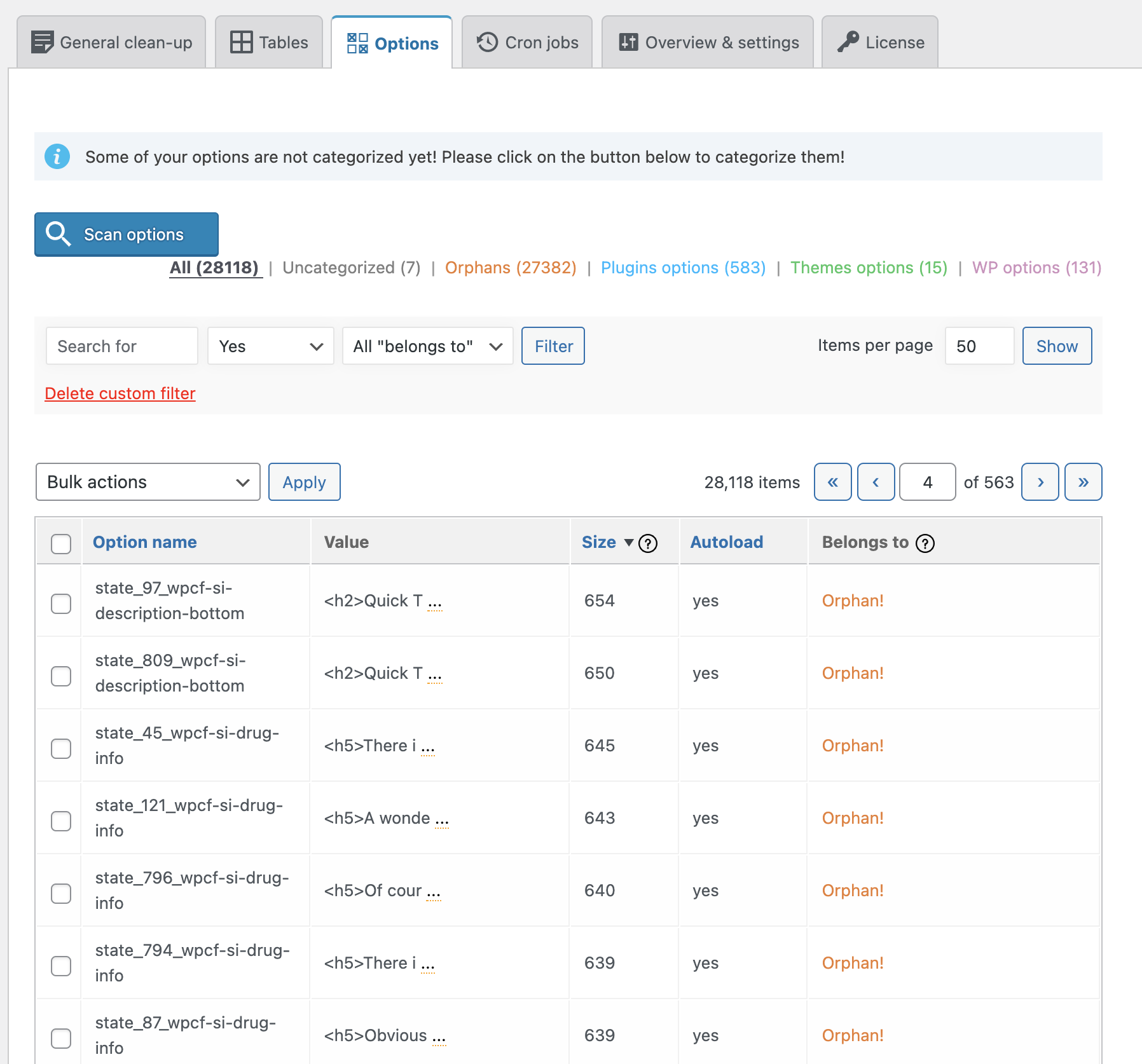1142x1064 pixels.
Task: Sort by Size column
Action: (599, 542)
